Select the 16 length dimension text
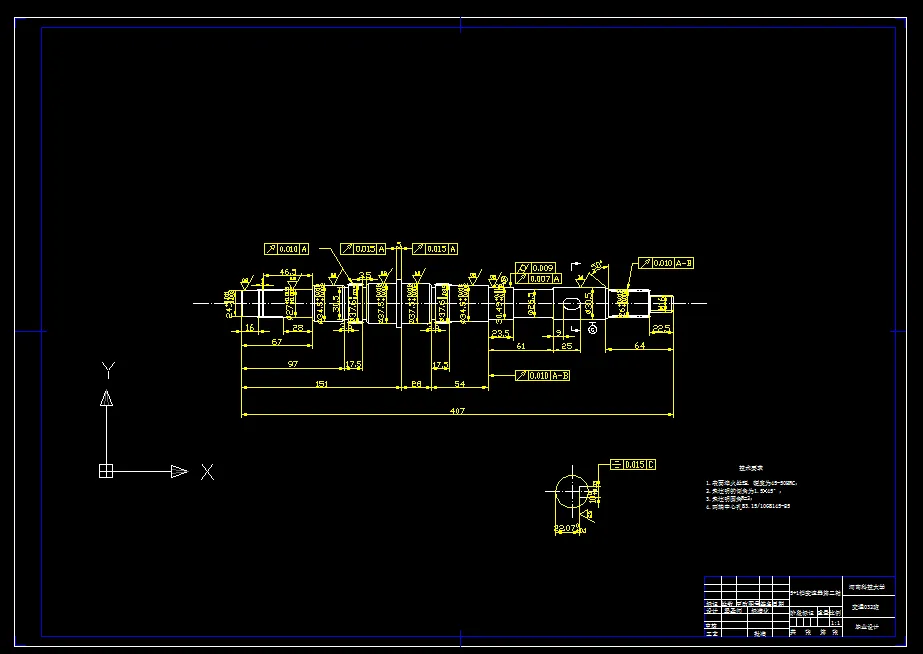Image resolution: width=923 pixels, height=654 pixels. tap(250, 327)
